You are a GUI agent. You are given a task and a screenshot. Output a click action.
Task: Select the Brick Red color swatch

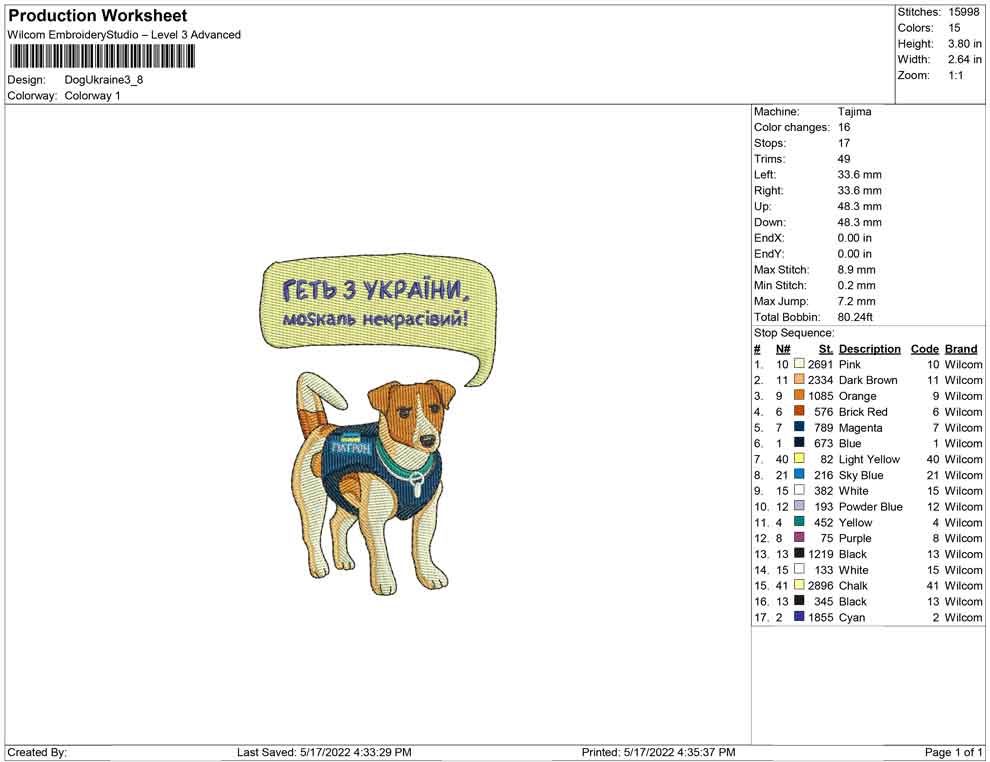click(799, 411)
